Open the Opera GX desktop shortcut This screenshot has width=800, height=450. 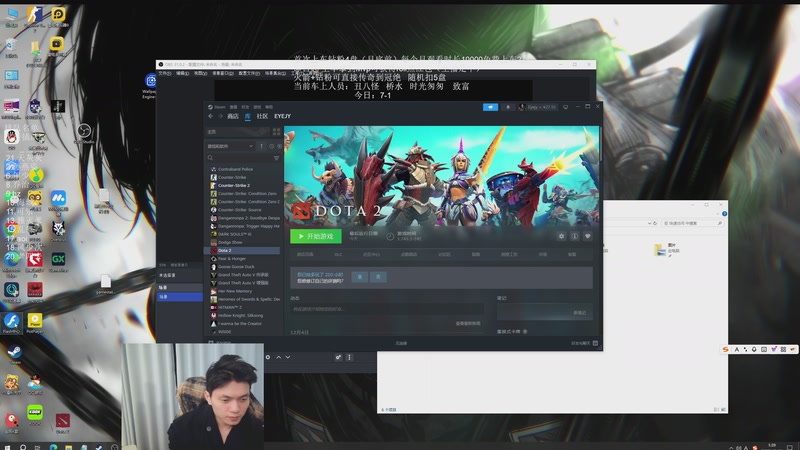pos(58,261)
